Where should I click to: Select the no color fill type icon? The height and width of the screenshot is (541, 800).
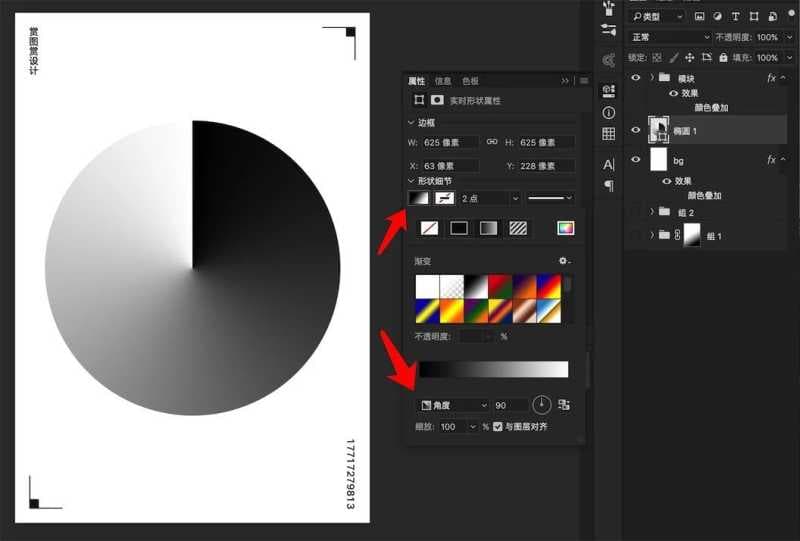pyautogui.click(x=430, y=228)
